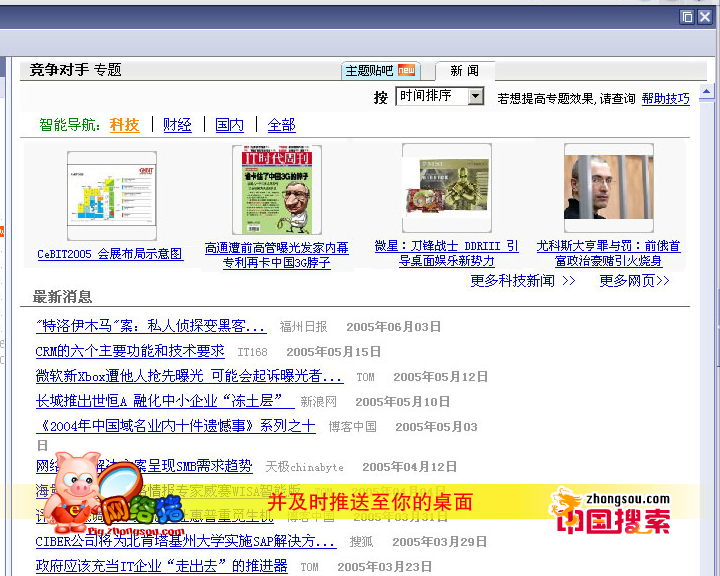Image resolution: width=720 pixels, height=576 pixels.
Task: Select the 全部 navigation category
Action: click(x=281, y=124)
